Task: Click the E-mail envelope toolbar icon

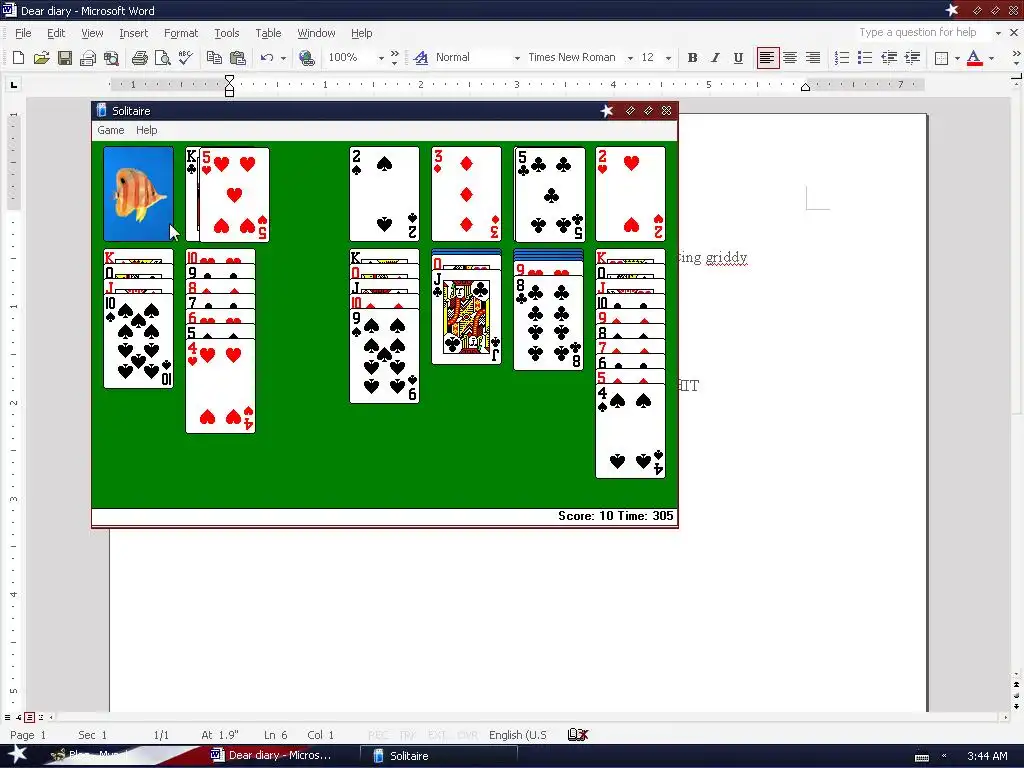Action: 88,58
